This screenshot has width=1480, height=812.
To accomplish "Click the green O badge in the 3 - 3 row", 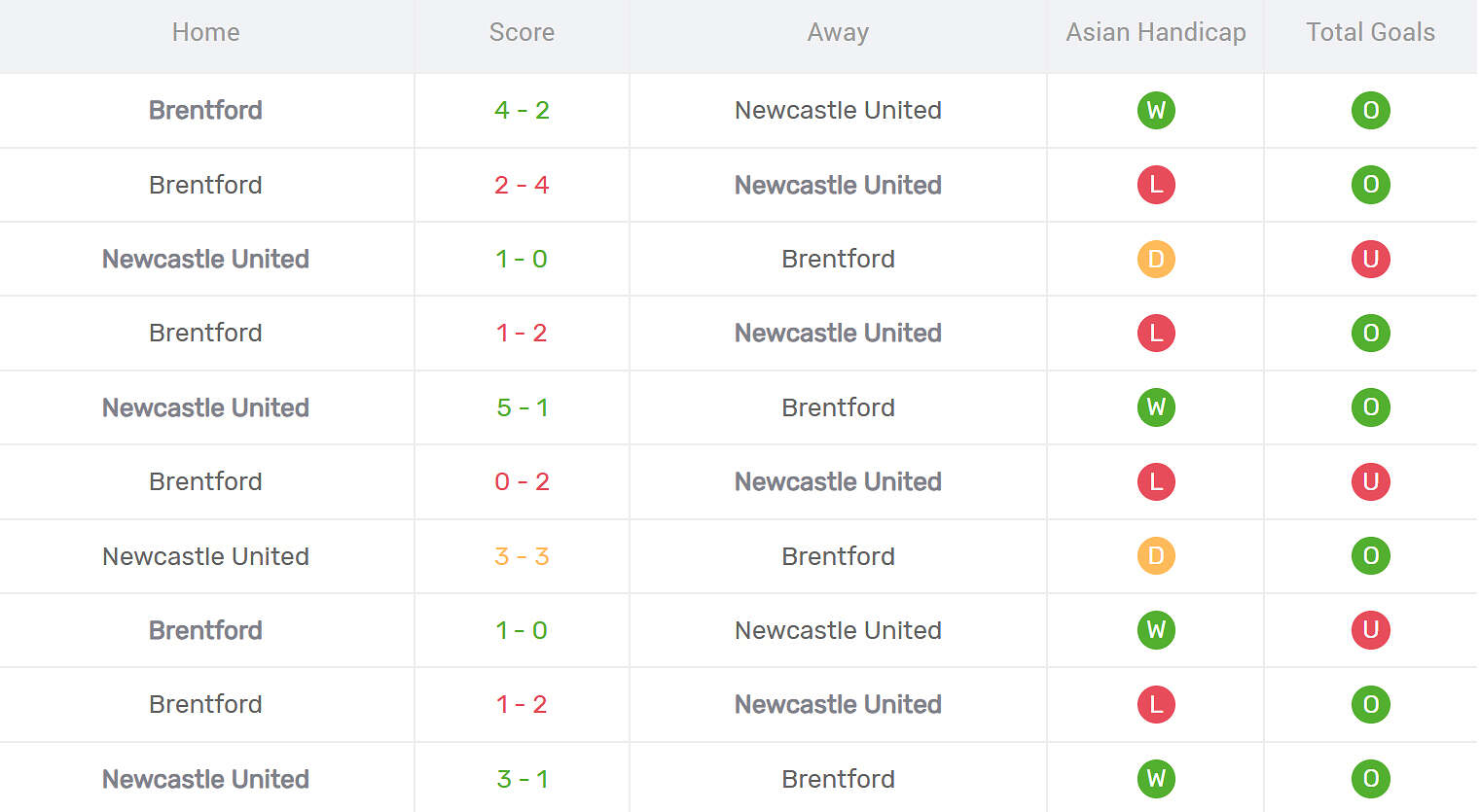I will (1370, 556).
